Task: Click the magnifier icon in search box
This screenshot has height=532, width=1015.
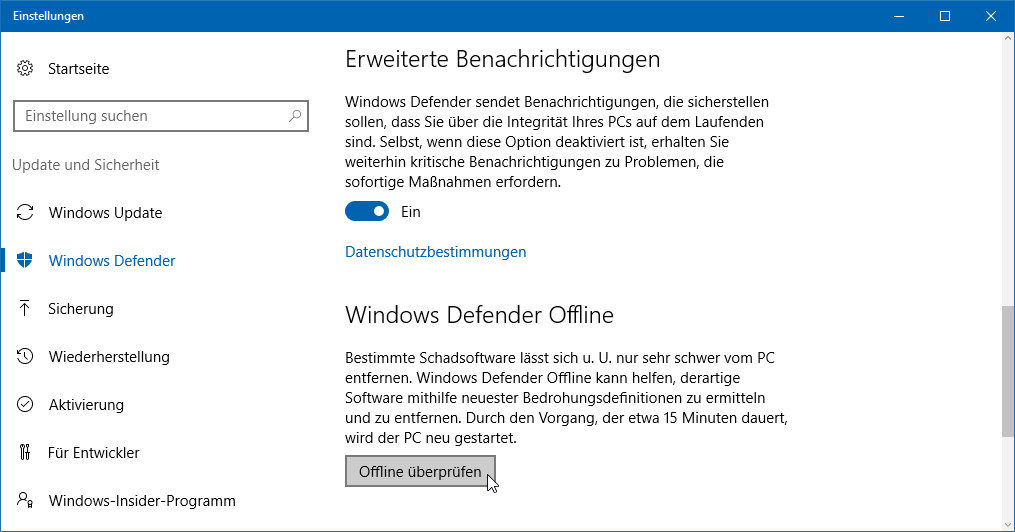Action: 295,116
